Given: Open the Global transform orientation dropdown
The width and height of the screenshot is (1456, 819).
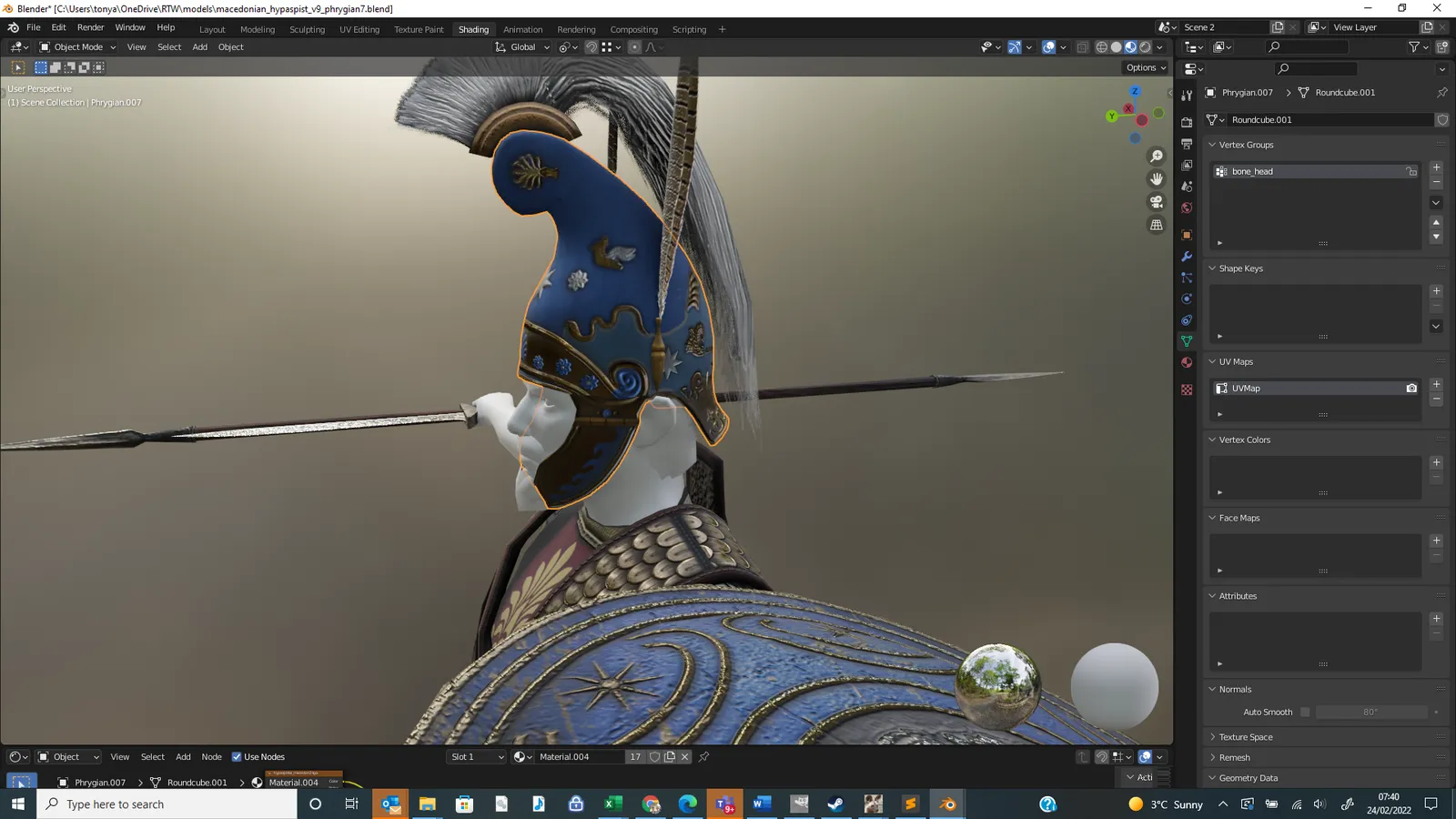Looking at the screenshot, I should tap(522, 47).
